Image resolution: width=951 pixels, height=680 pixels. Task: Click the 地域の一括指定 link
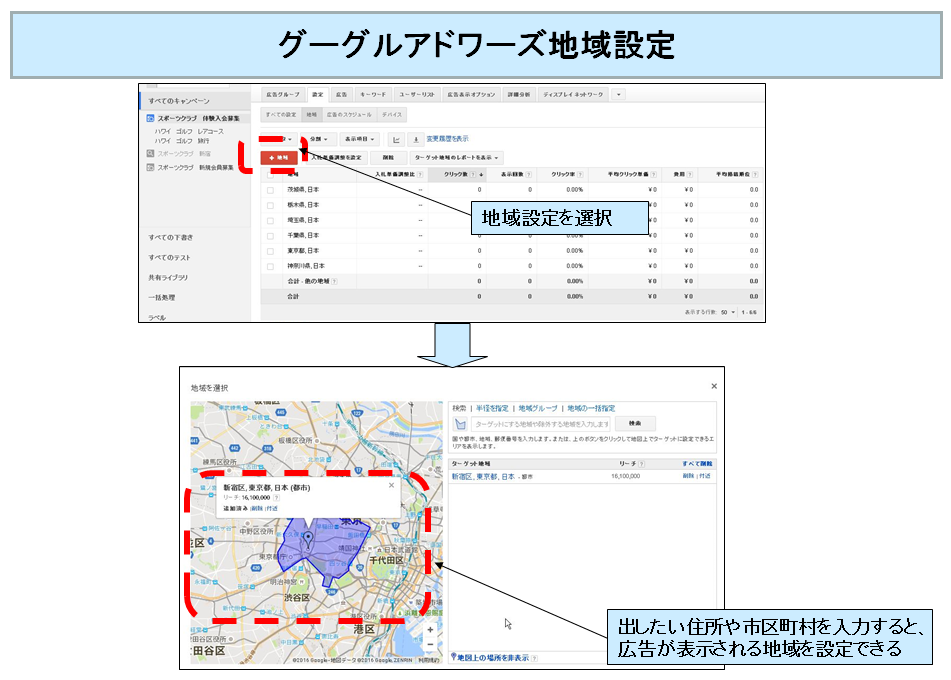point(591,408)
